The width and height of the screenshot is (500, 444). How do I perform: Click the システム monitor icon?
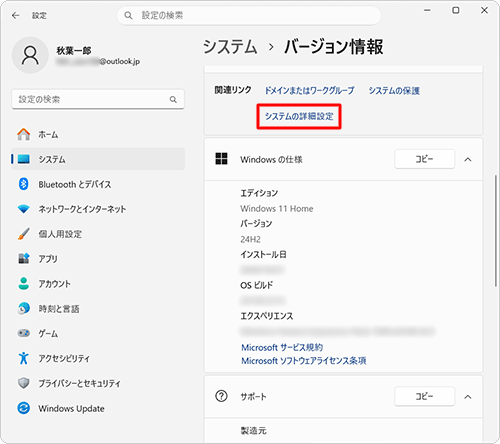[x=24, y=159]
